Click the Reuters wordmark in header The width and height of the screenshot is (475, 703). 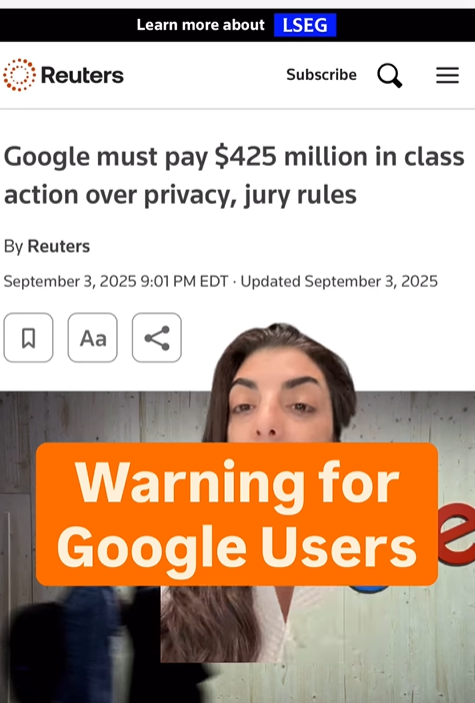pyautogui.click(x=82, y=75)
